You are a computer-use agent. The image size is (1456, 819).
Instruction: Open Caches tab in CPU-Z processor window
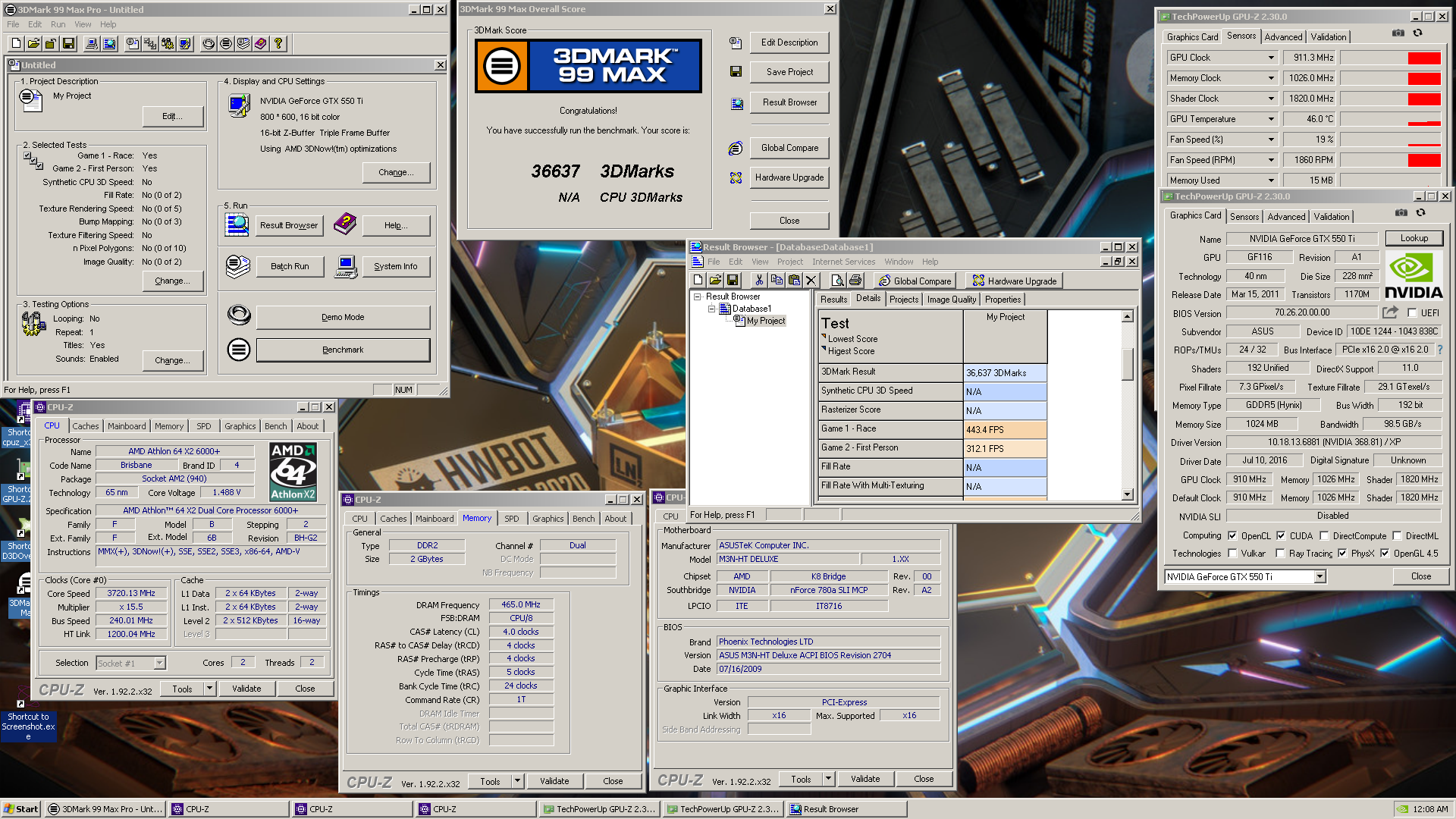pos(85,426)
